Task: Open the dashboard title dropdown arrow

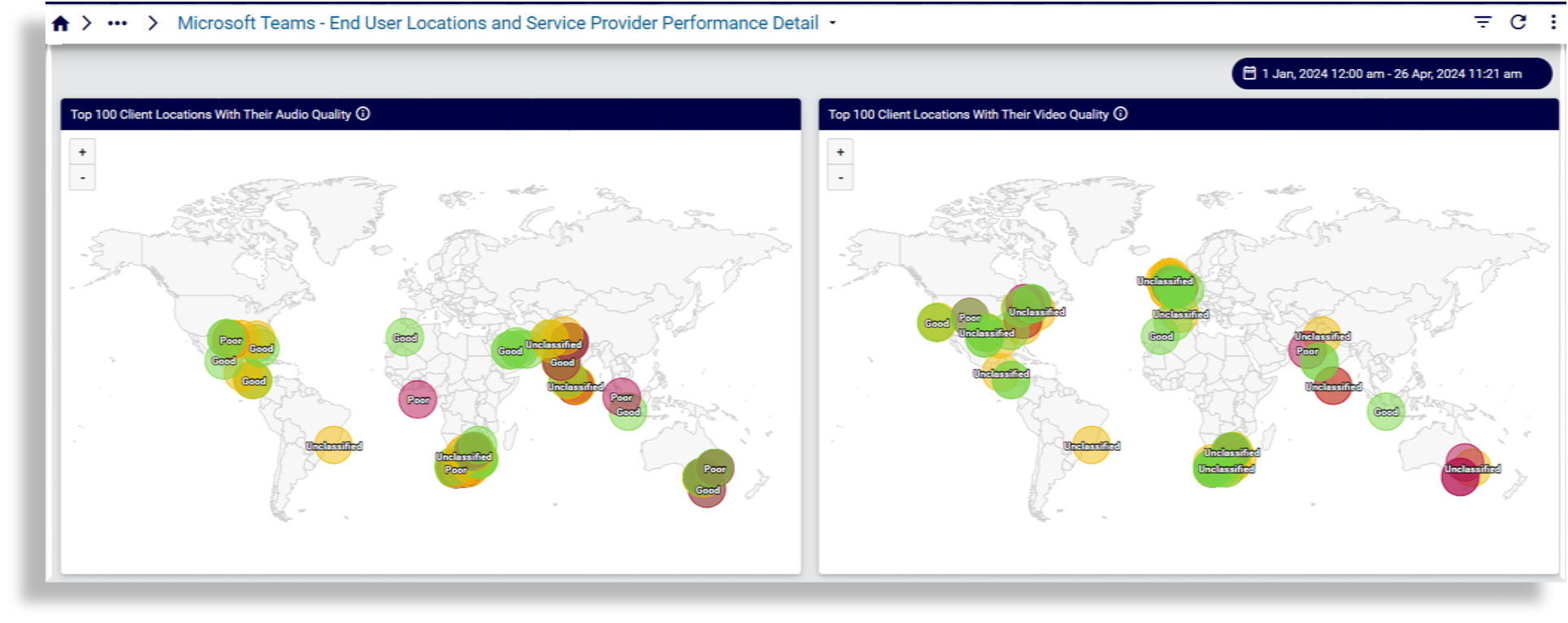Action: [832, 24]
